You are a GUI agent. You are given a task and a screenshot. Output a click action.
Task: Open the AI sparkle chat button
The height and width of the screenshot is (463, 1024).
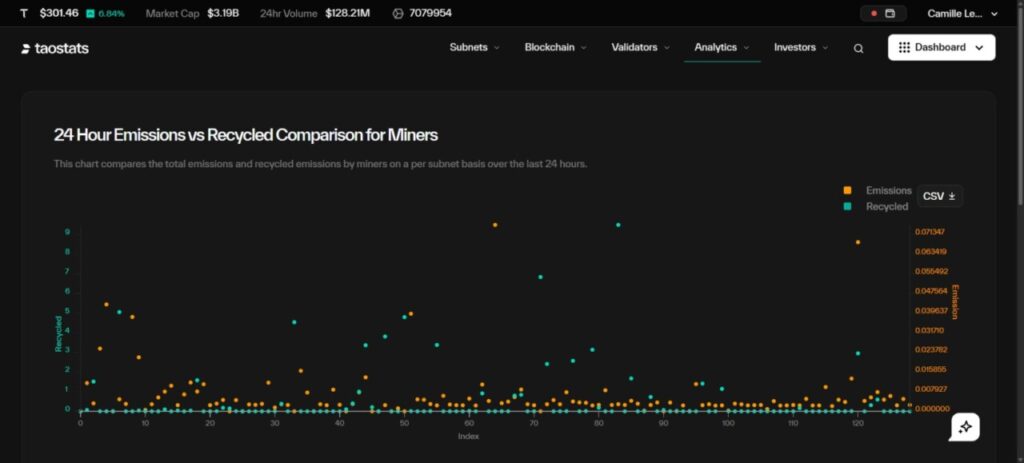pos(965,427)
